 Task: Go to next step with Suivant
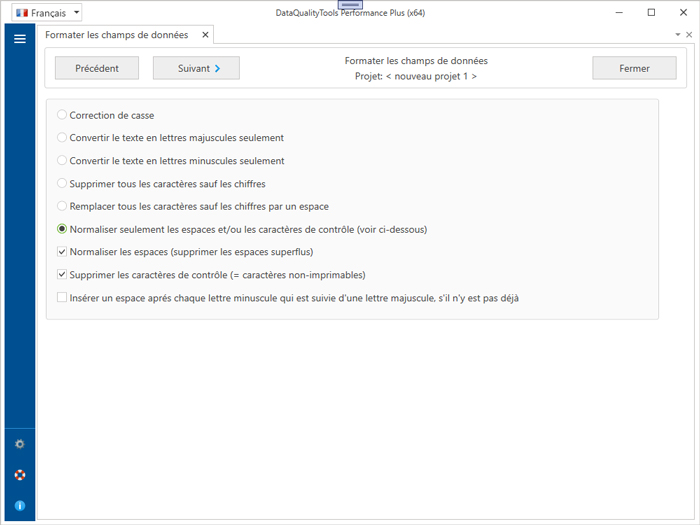pos(196,68)
